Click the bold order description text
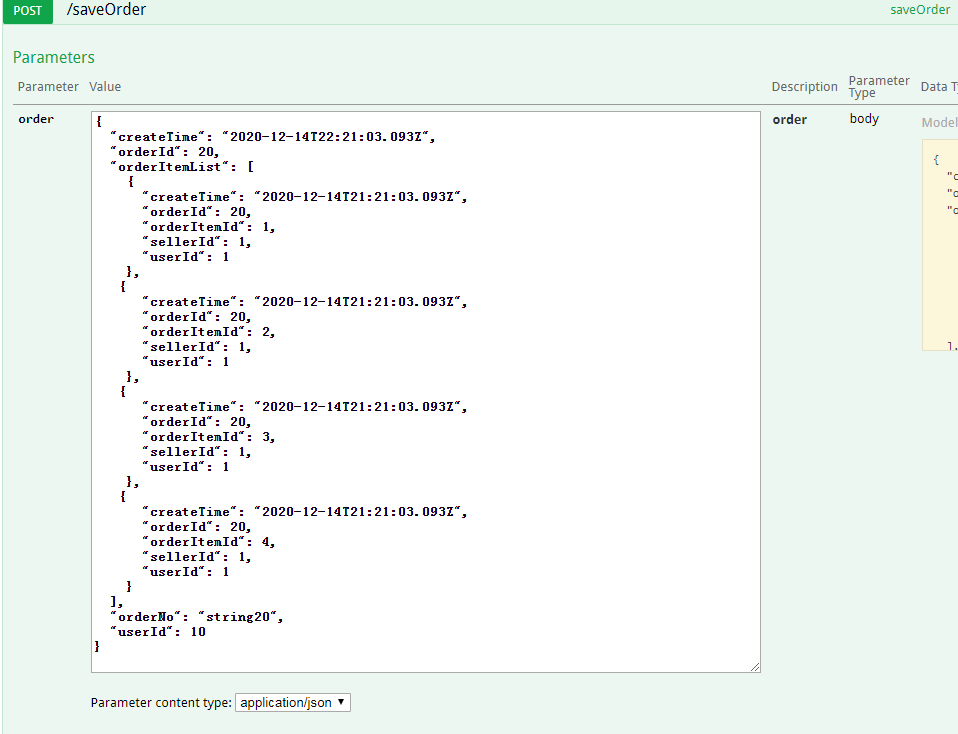Image resolution: width=958 pixels, height=734 pixels. [789, 120]
